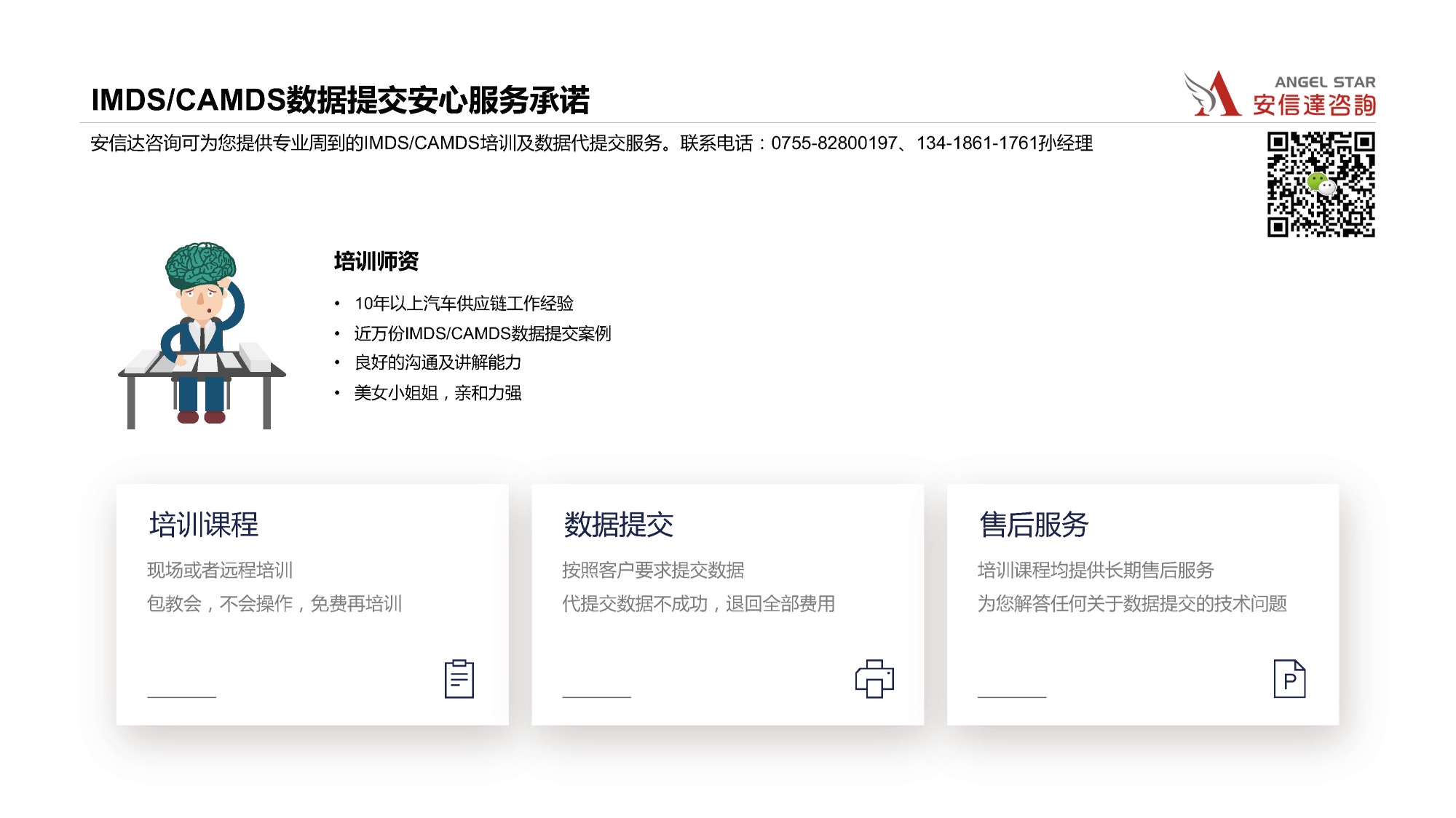This screenshot has height=818, width=1456.
Task: Click the clipboard icon in 培训课程 card
Action: 459,679
